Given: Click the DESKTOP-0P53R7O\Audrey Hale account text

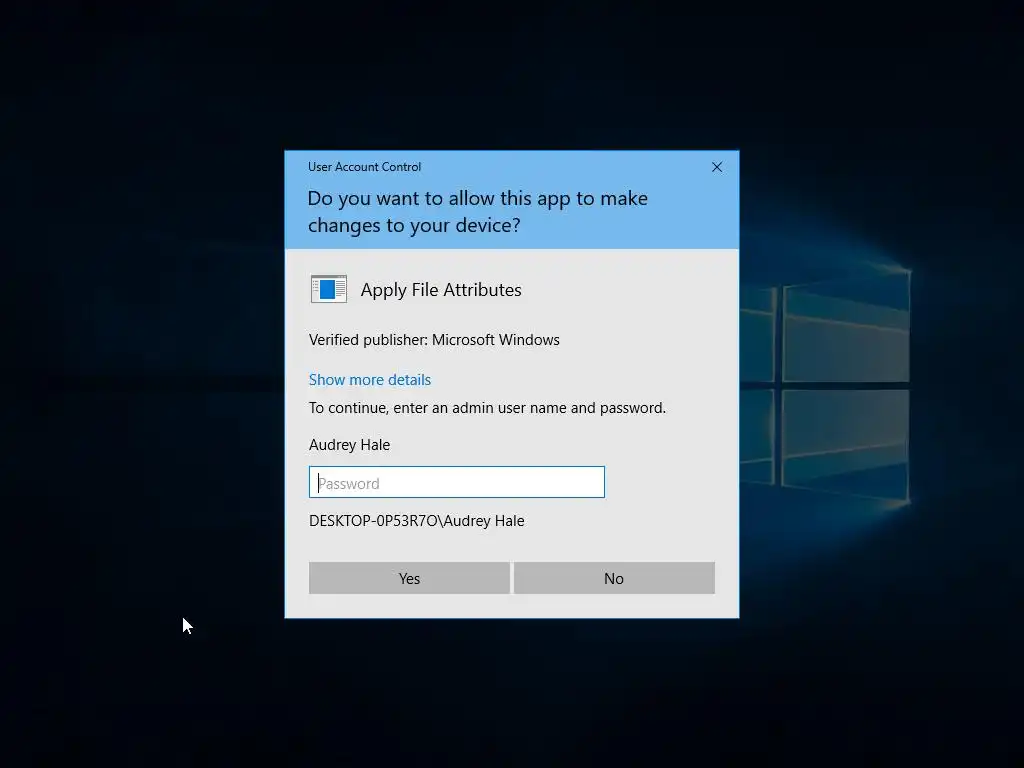Looking at the screenshot, I should click(x=417, y=520).
